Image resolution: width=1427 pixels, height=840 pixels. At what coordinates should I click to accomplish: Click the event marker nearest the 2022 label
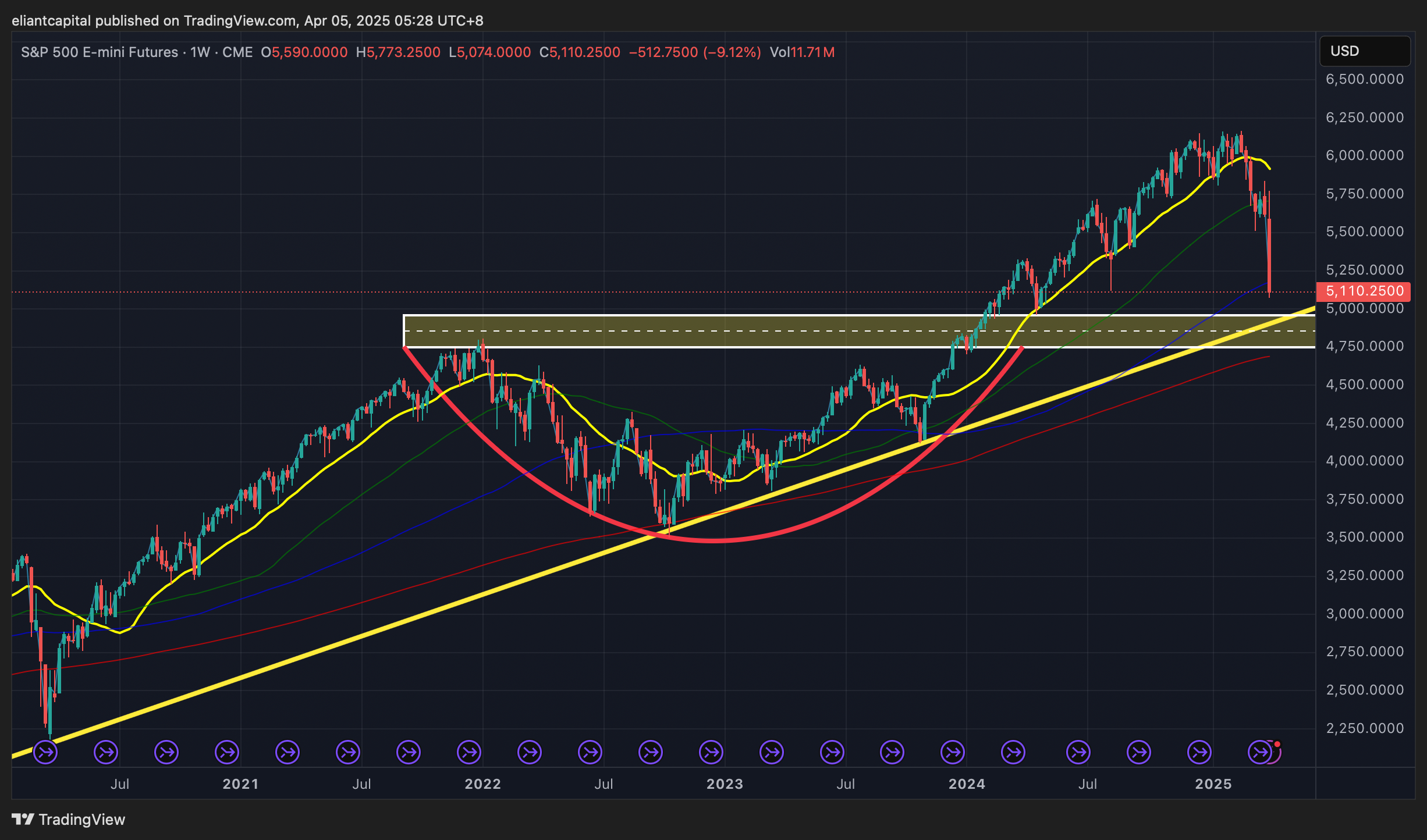[x=469, y=752]
